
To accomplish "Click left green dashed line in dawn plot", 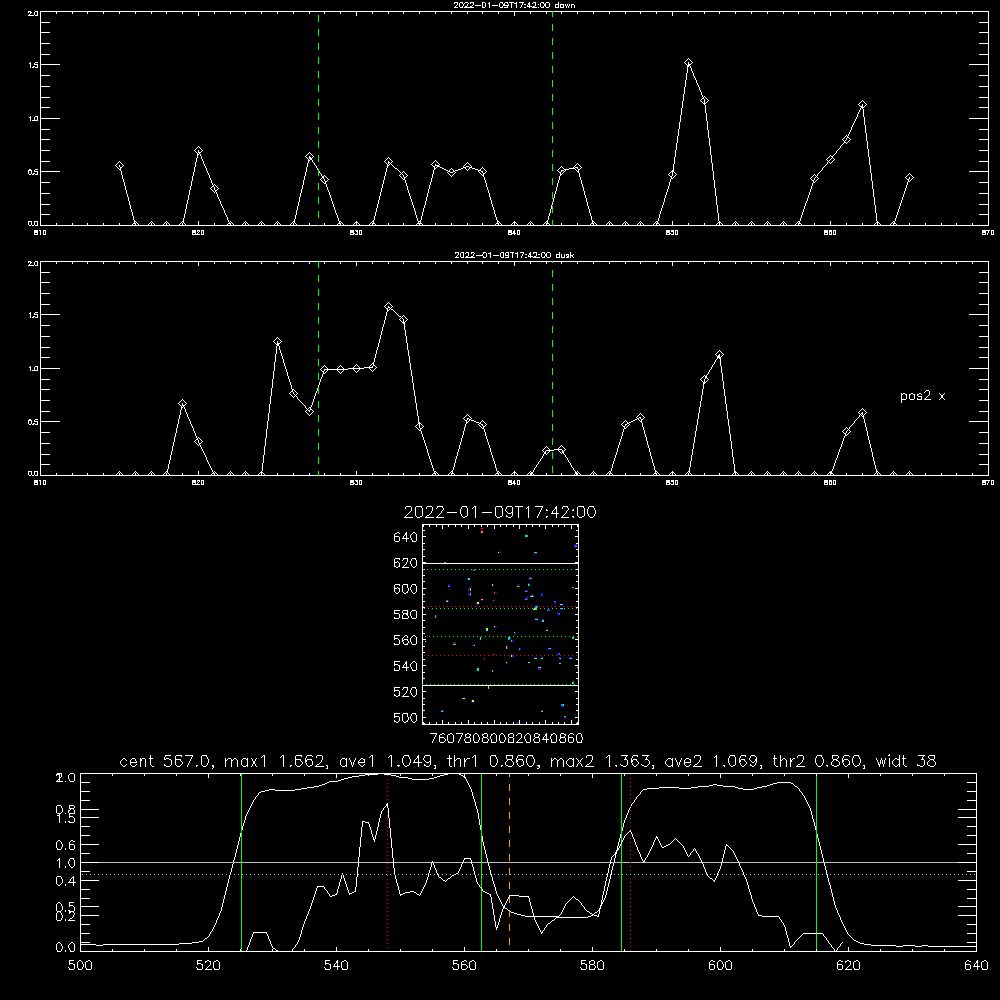I will [318, 119].
